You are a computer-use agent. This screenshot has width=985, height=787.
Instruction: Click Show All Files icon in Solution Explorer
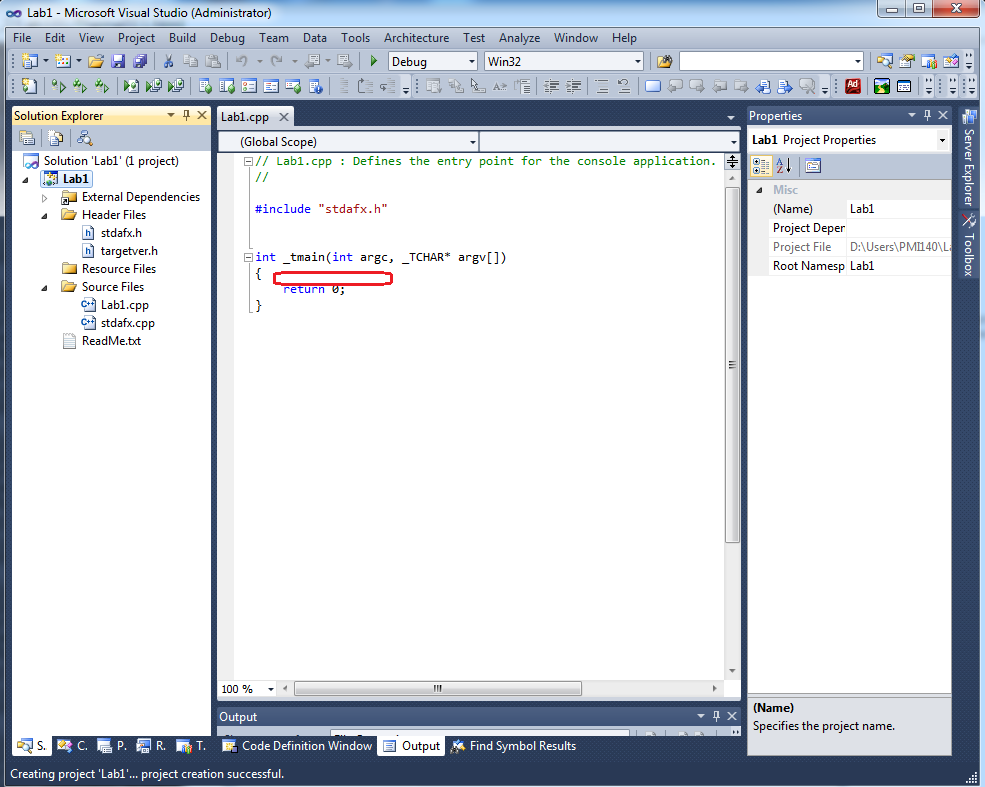coord(56,138)
